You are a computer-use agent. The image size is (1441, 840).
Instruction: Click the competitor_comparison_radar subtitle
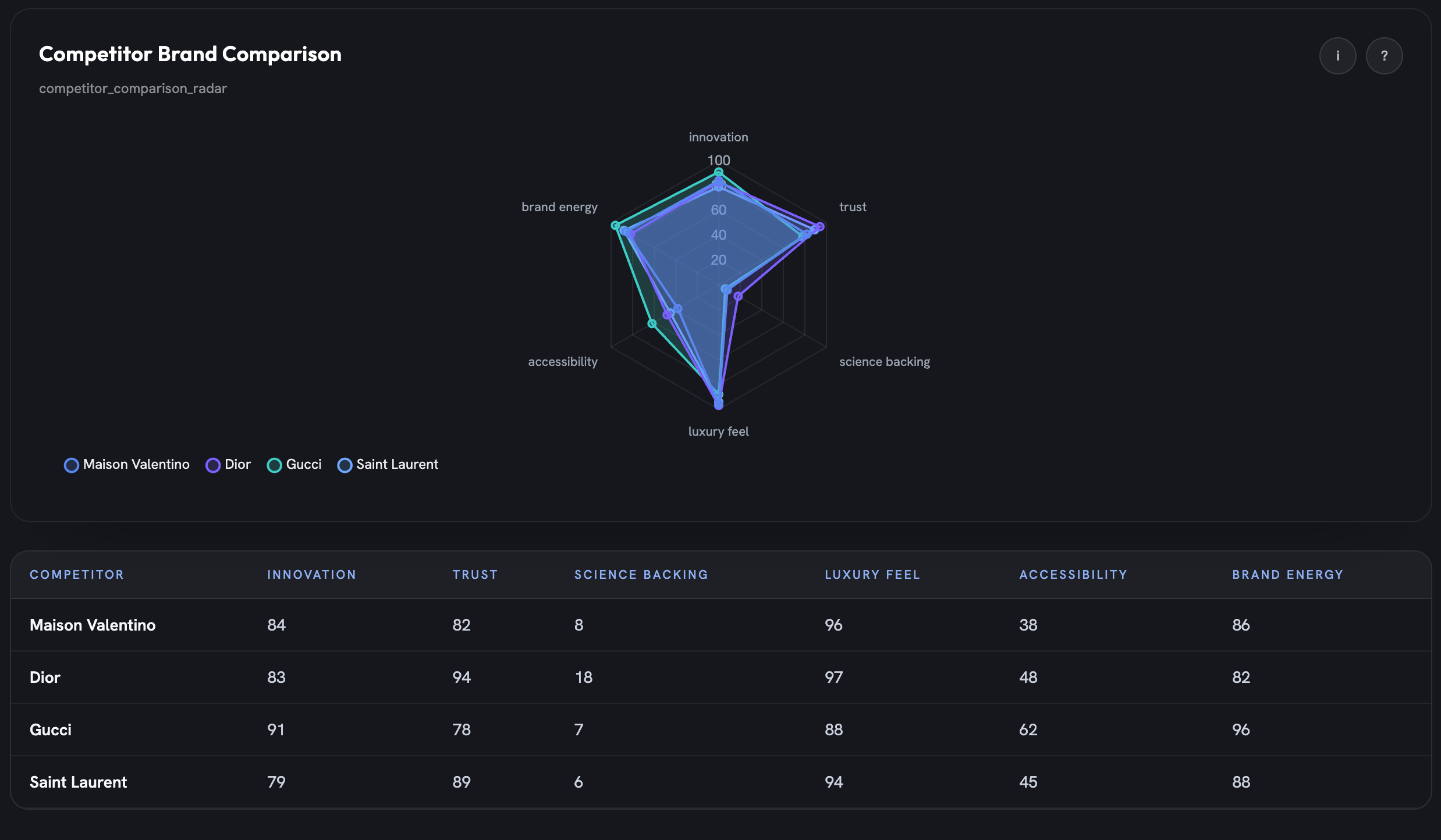click(133, 89)
